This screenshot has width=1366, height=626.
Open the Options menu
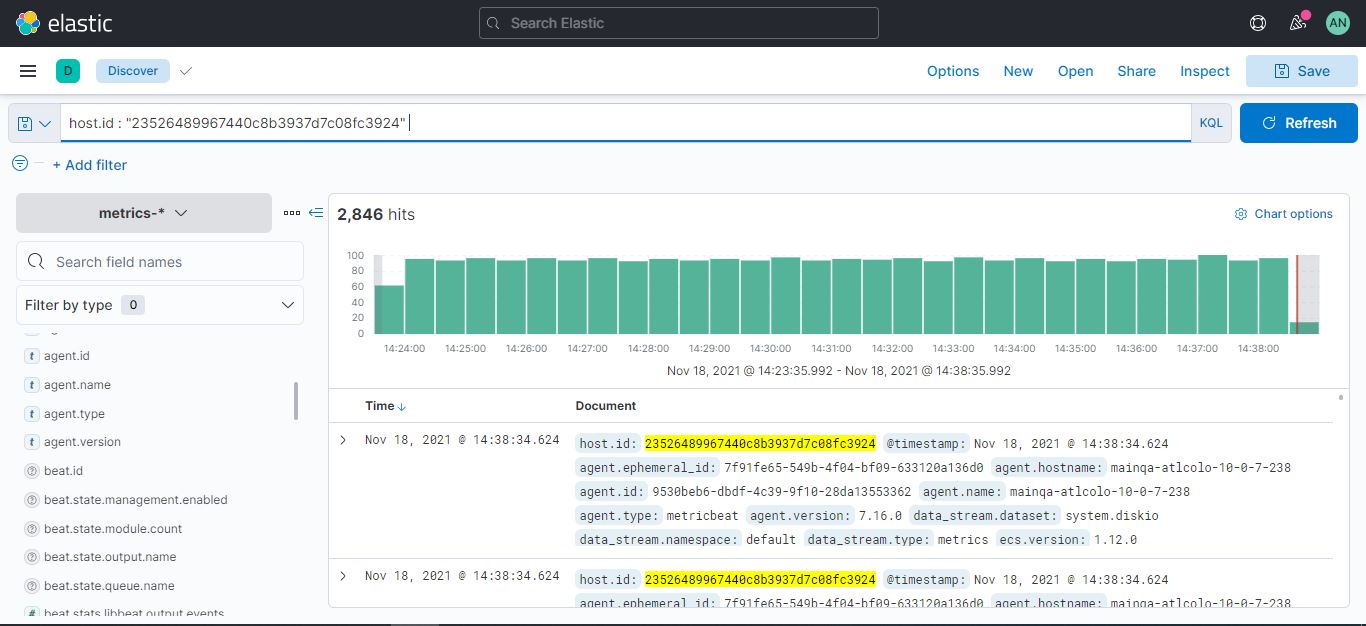click(953, 71)
